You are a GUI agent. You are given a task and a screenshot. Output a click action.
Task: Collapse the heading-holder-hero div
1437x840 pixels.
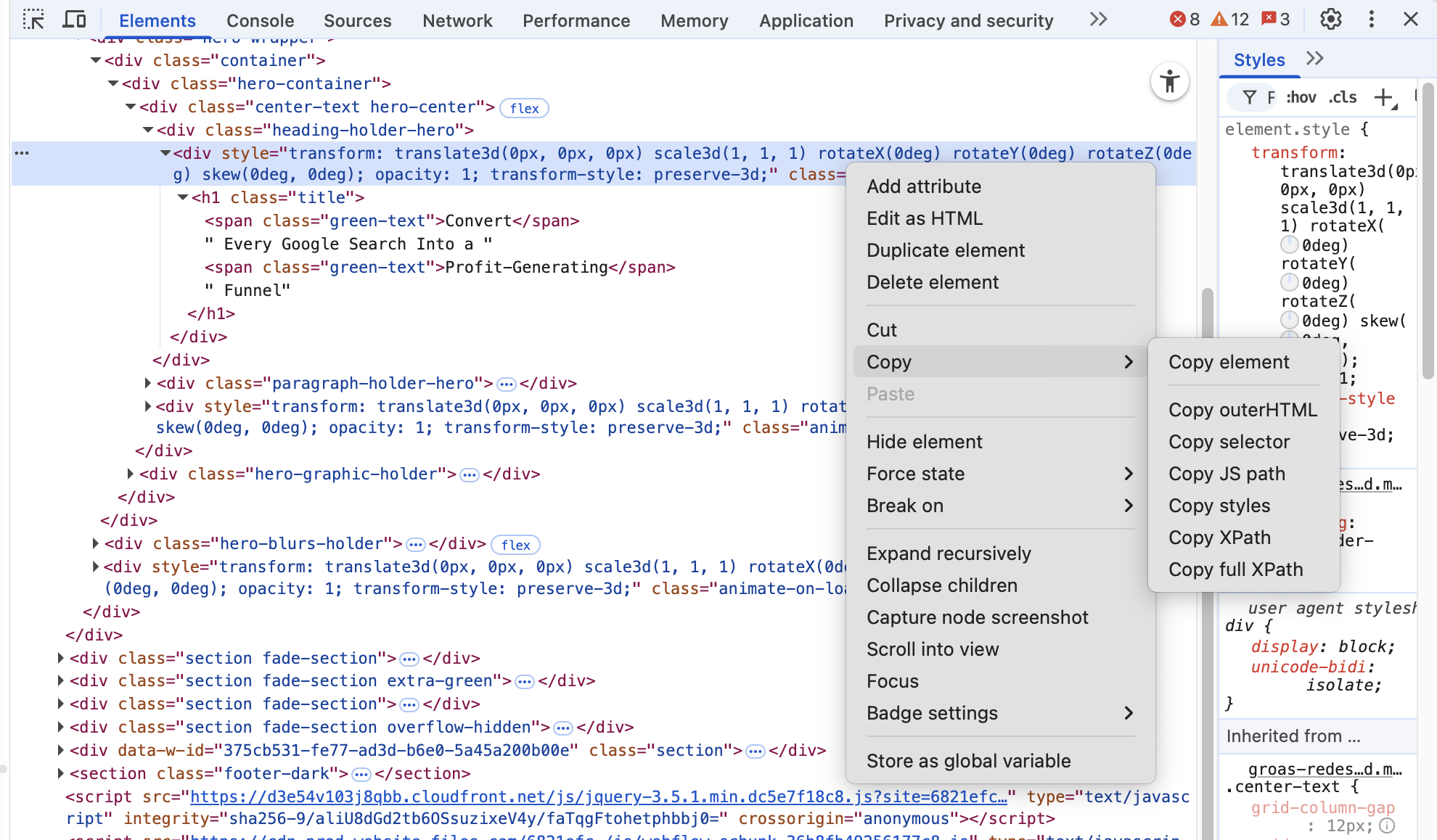(148, 130)
